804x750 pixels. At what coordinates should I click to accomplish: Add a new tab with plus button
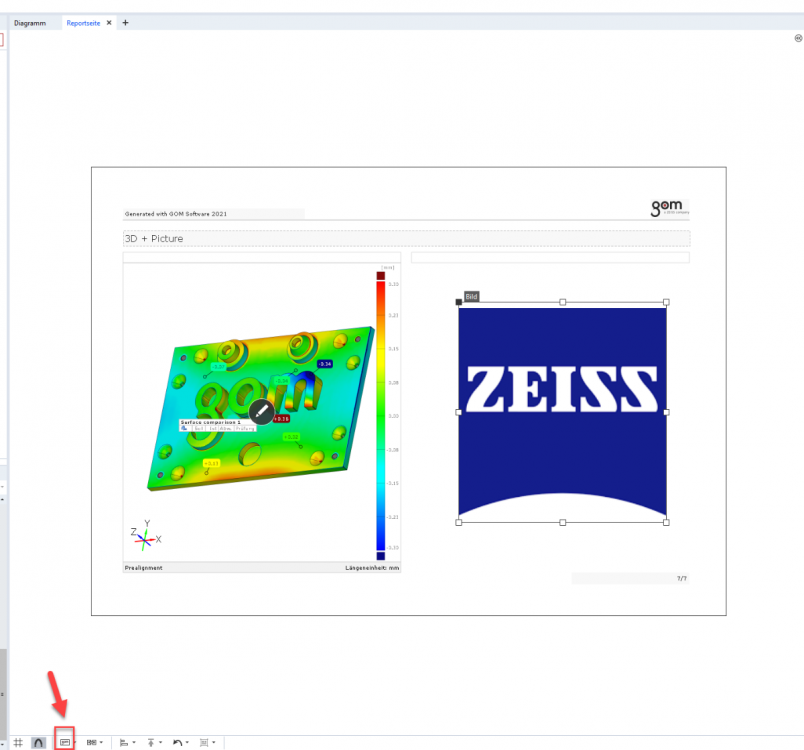click(125, 23)
